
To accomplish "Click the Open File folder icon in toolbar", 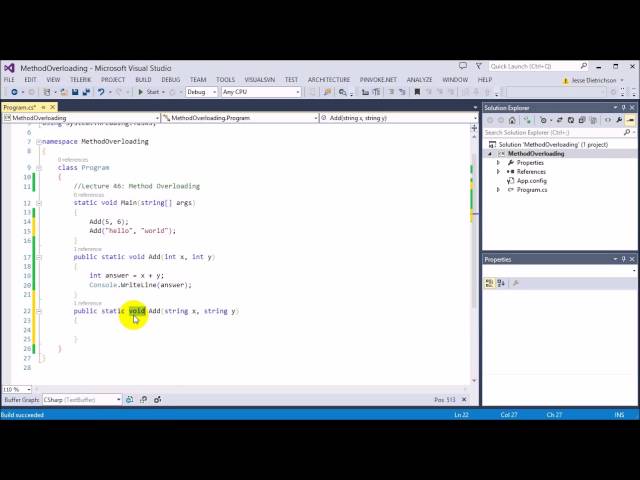I will click(64, 92).
